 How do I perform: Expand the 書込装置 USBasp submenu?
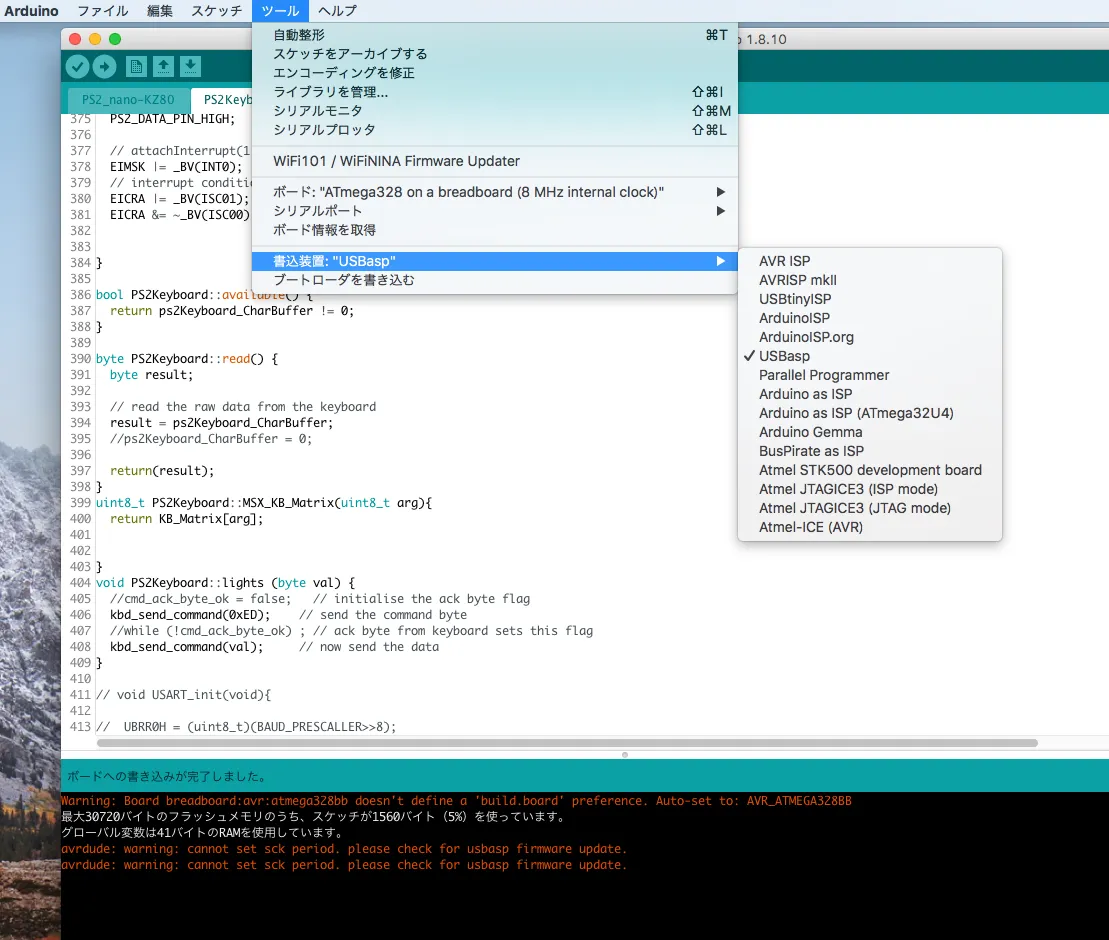click(x=494, y=261)
